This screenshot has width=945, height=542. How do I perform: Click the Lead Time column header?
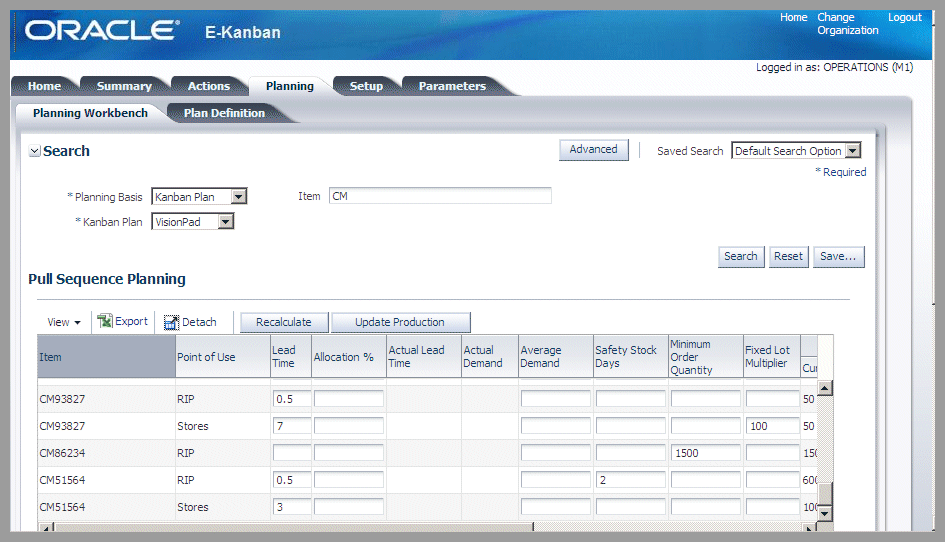[290, 357]
